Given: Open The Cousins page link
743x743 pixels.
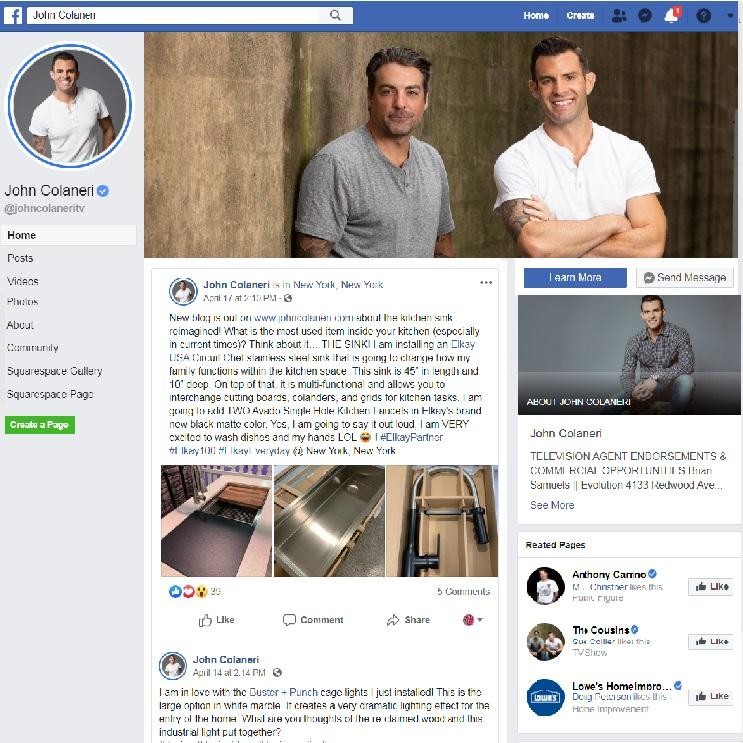Looking at the screenshot, I should click(600, 630).
